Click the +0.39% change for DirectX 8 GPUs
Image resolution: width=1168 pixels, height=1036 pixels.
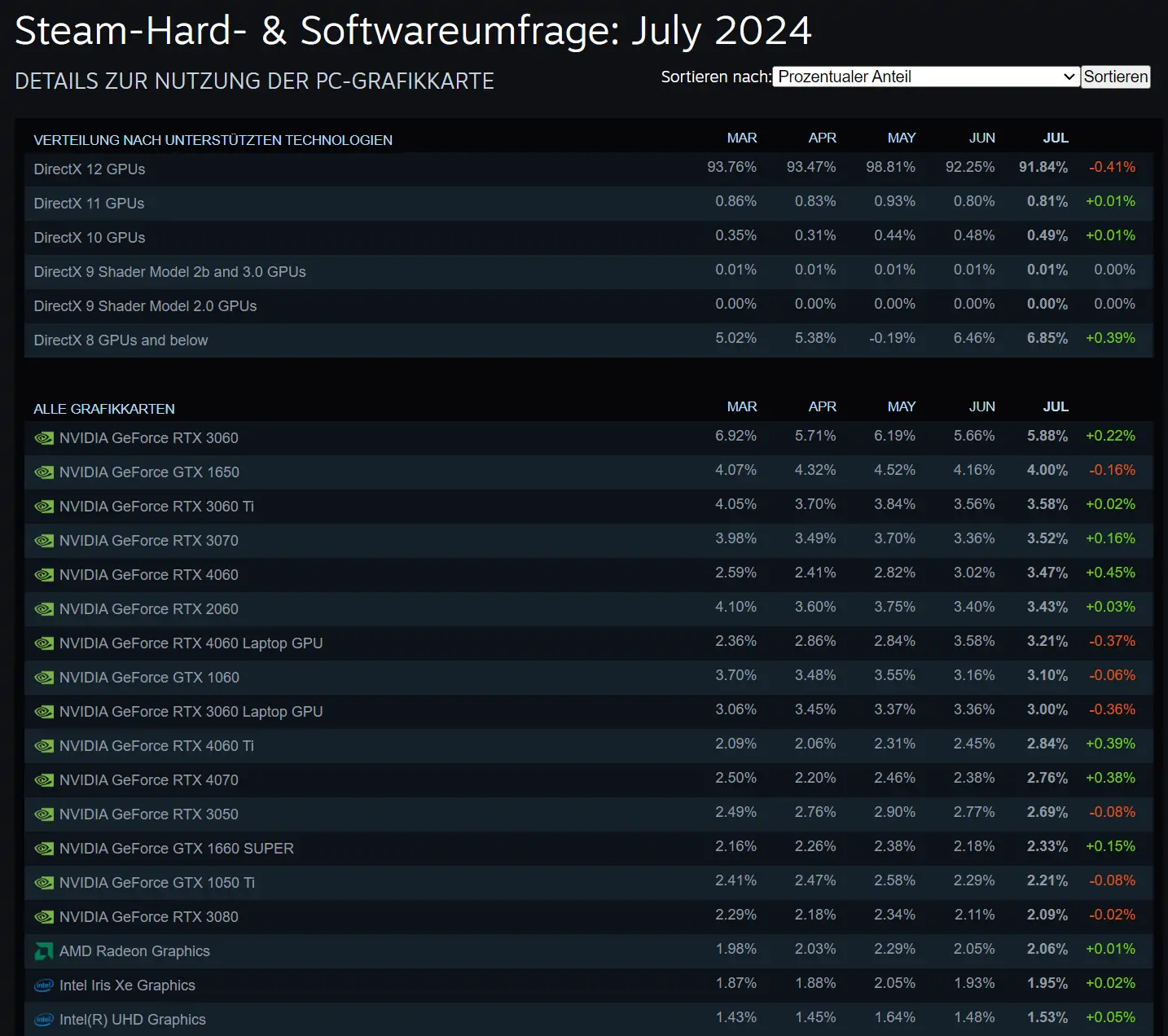pos(1110,338)
